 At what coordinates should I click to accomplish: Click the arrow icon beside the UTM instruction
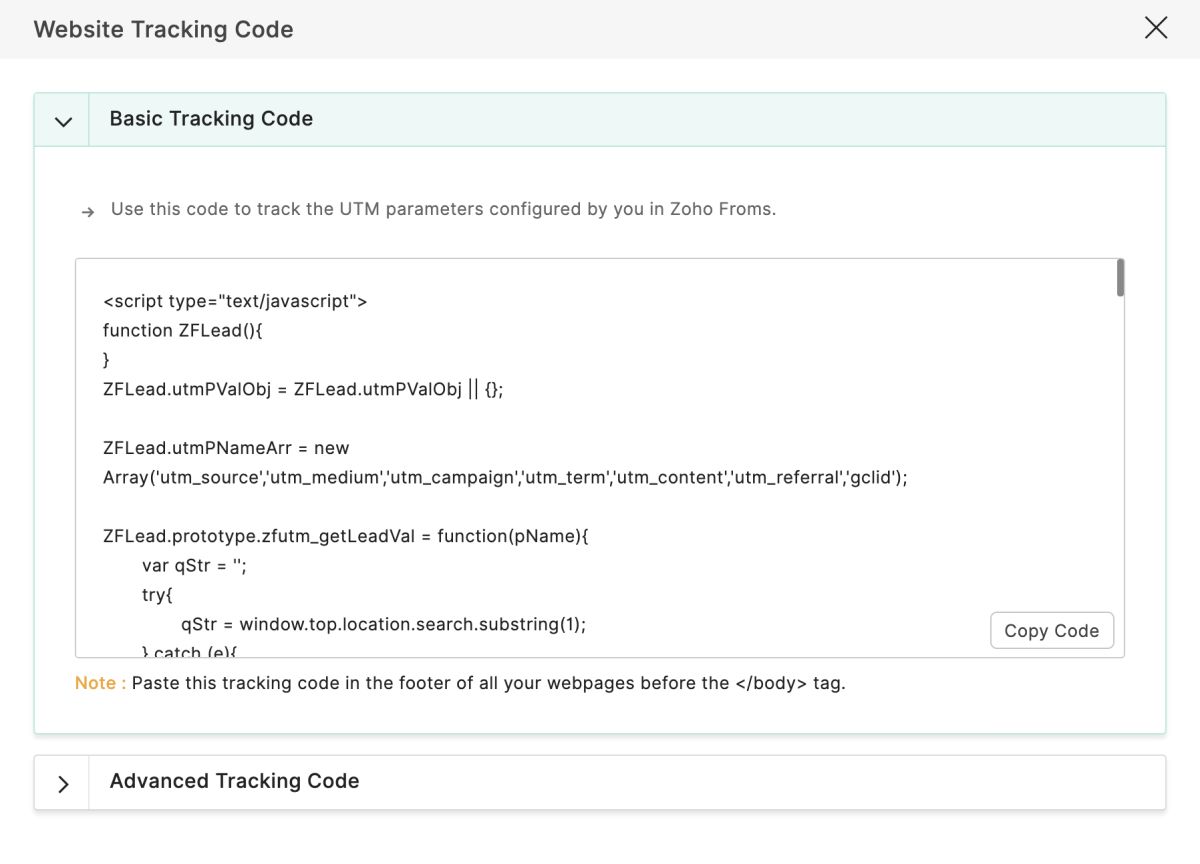(x=88, y=211)
